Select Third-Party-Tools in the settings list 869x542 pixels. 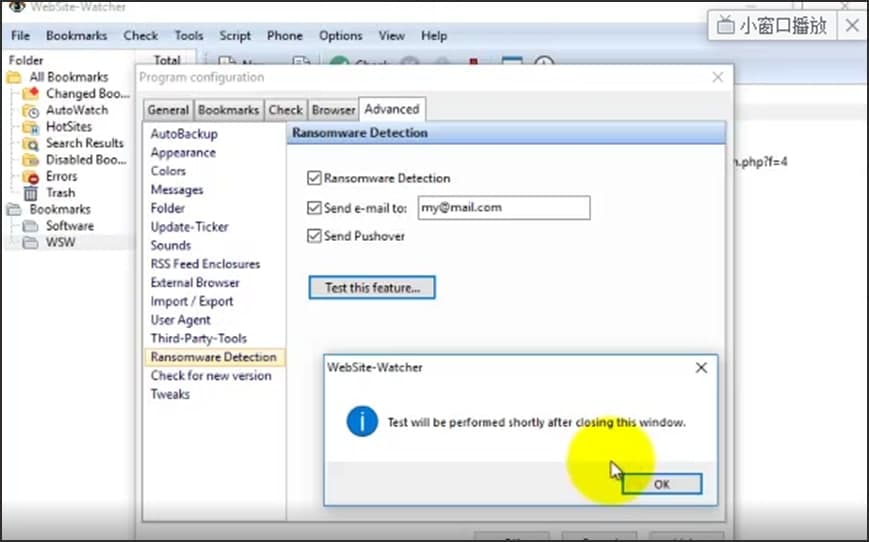(x=198, y=338)
